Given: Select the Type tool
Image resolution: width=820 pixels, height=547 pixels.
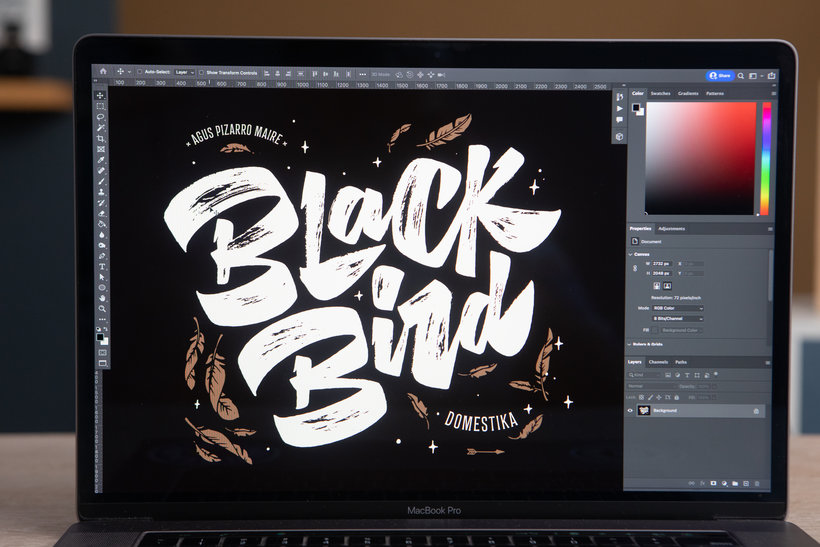Looking at the screenshot, I should (x=102, y=267).
